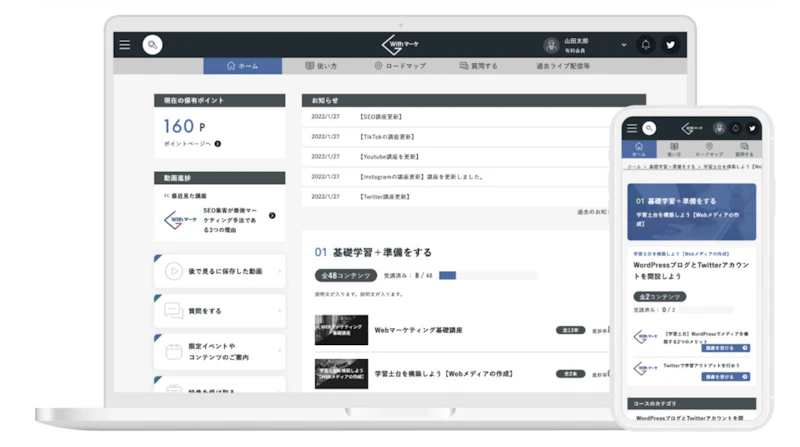Tap the first 講座を受ける button on phone
The width and height of the screenshot is (800, 447).
(725, 348)
